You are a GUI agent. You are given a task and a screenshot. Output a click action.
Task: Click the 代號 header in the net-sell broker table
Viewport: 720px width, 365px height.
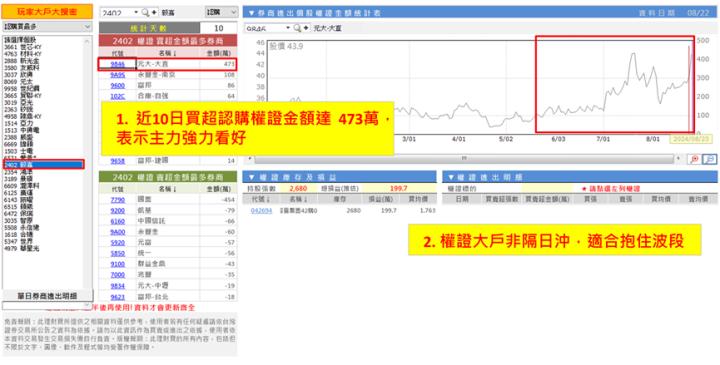pyautogui.click(x=118, y=189)
